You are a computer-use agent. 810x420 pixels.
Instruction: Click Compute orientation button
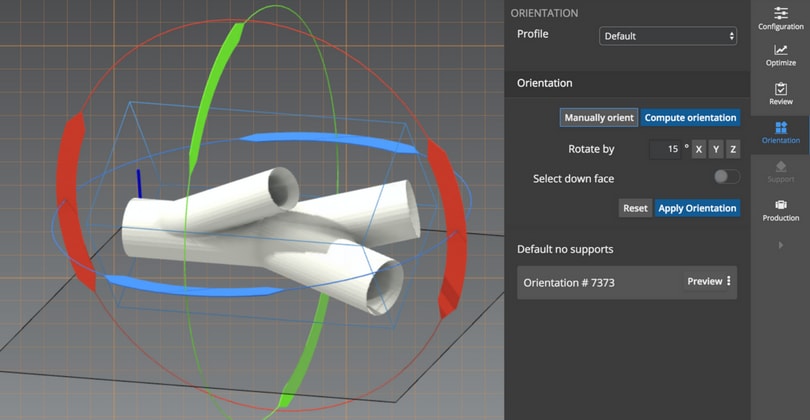(690, 118)
